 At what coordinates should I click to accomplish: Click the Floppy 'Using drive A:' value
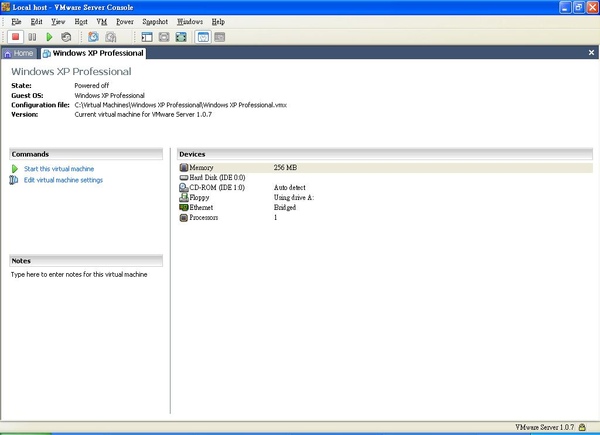click(294, 197)
